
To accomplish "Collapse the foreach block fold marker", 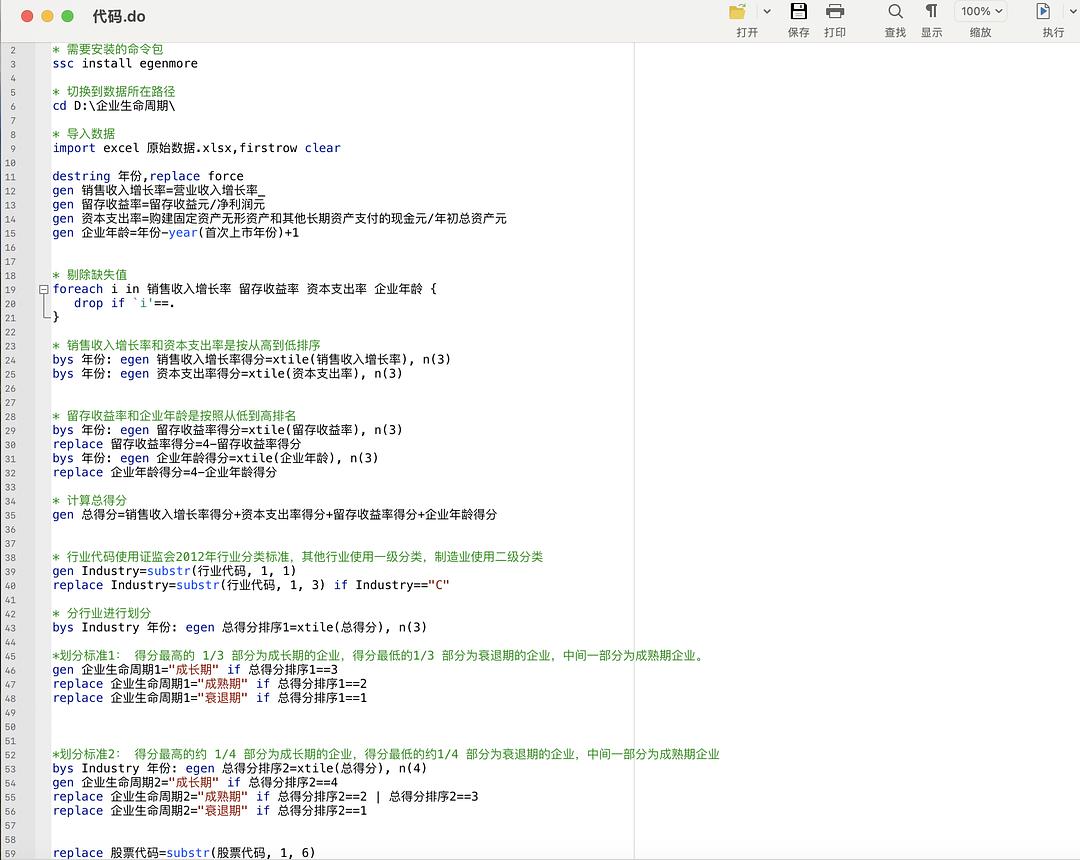I will (x=43, y=290).
